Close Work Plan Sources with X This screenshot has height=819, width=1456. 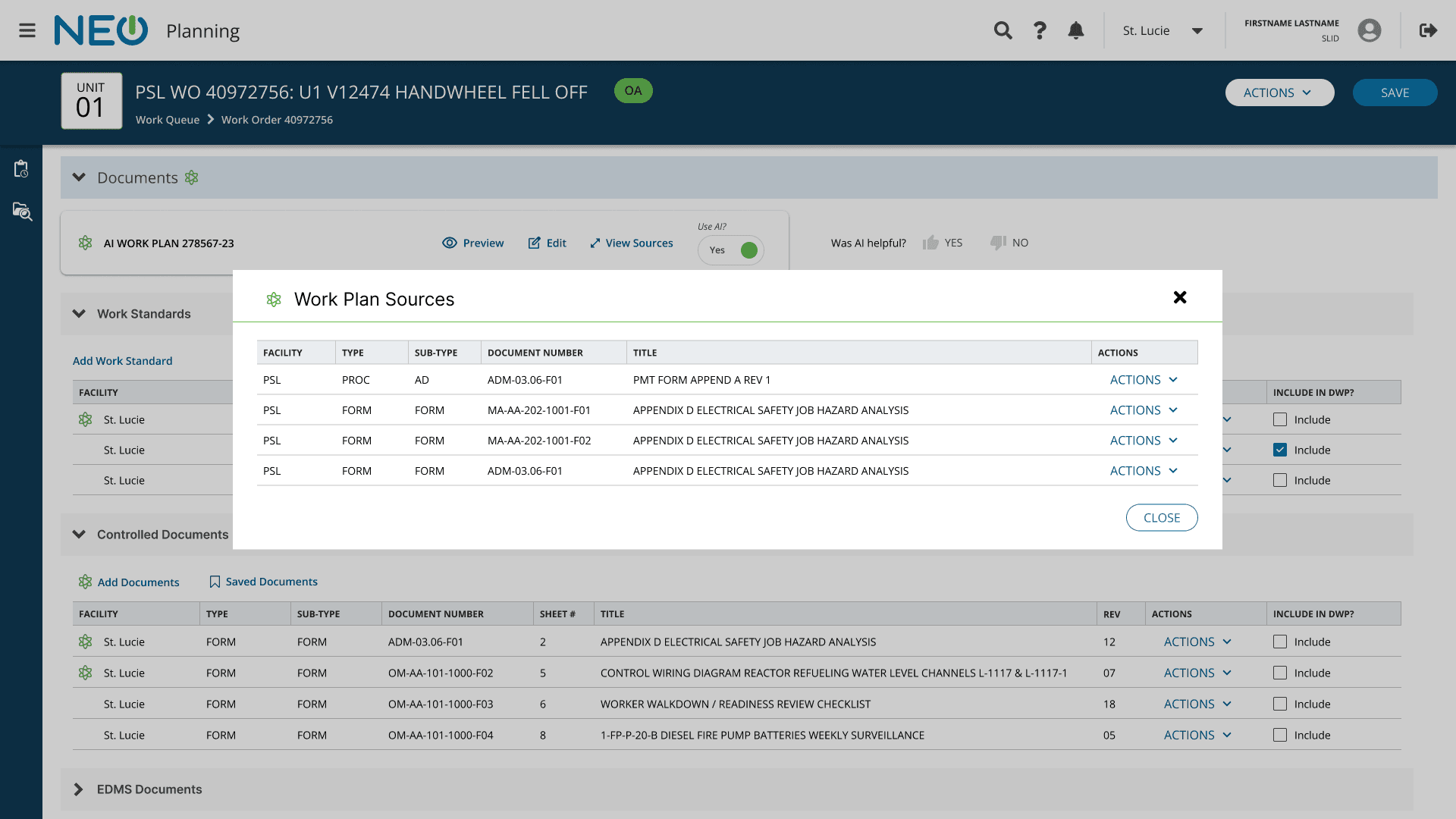coord(1179,297)
